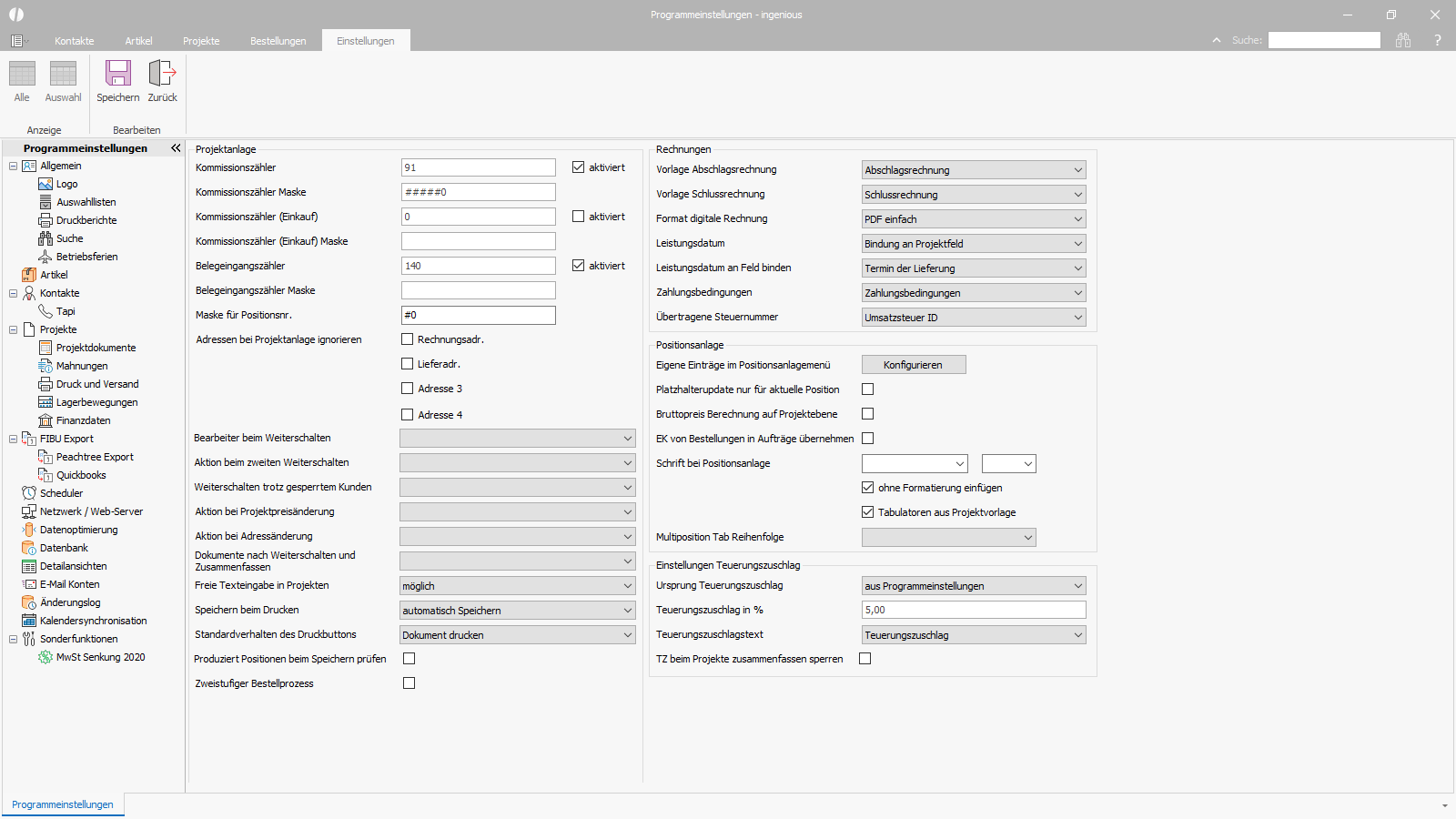The width and height of the screenshot is (1456, 819).
Task: Enable aktiviert for Kommissionszähler (Einkauf)
Action: click(x=578, y=217)
